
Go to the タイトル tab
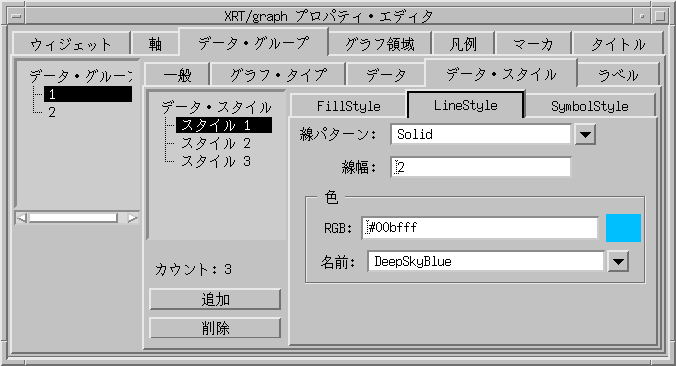pyautogui.click(x=617, y=44)
